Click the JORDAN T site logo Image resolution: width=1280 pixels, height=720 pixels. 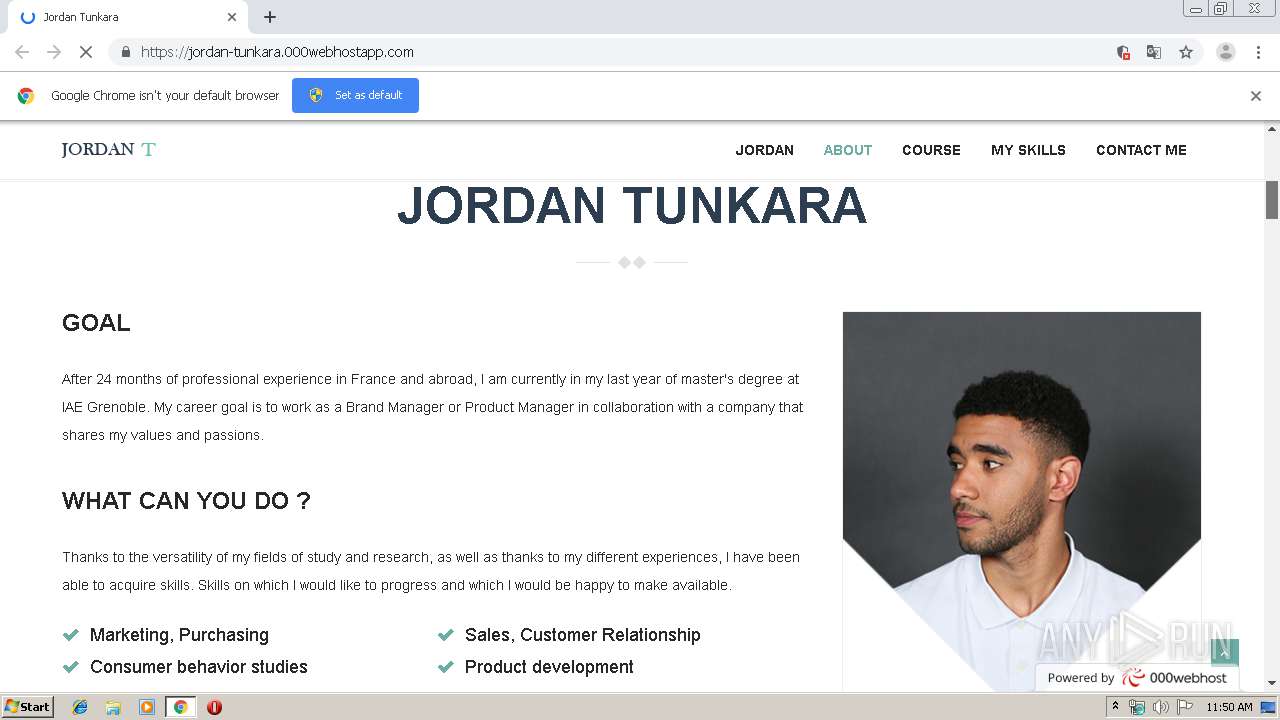109,150
